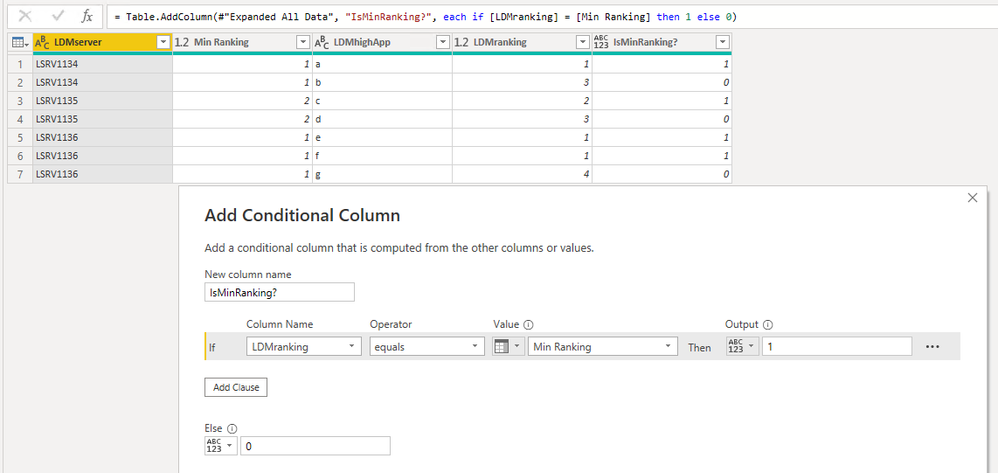Open Min Ranking column filter dropdown

303,43
